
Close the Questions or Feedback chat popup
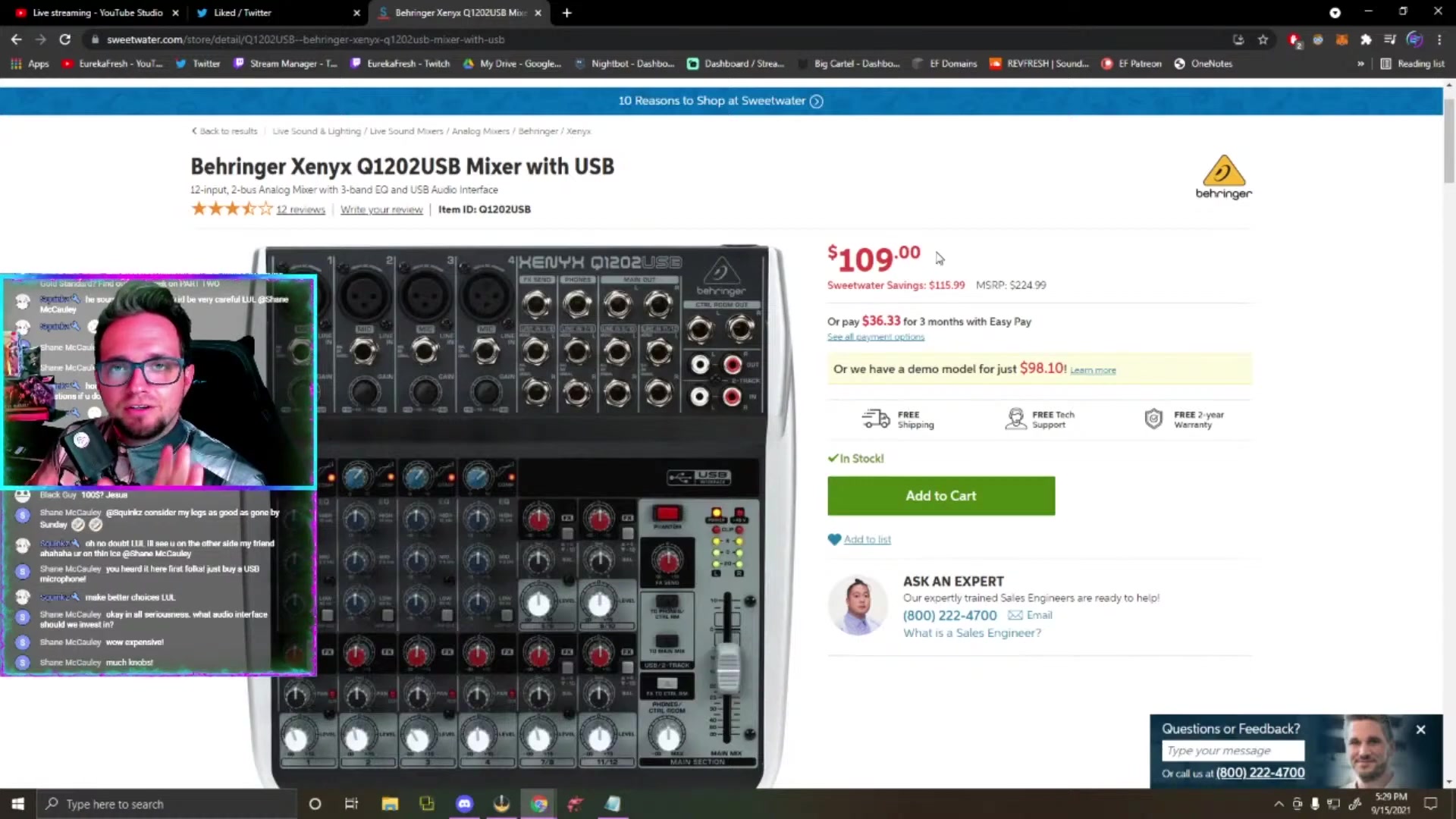pos(1420,730)
